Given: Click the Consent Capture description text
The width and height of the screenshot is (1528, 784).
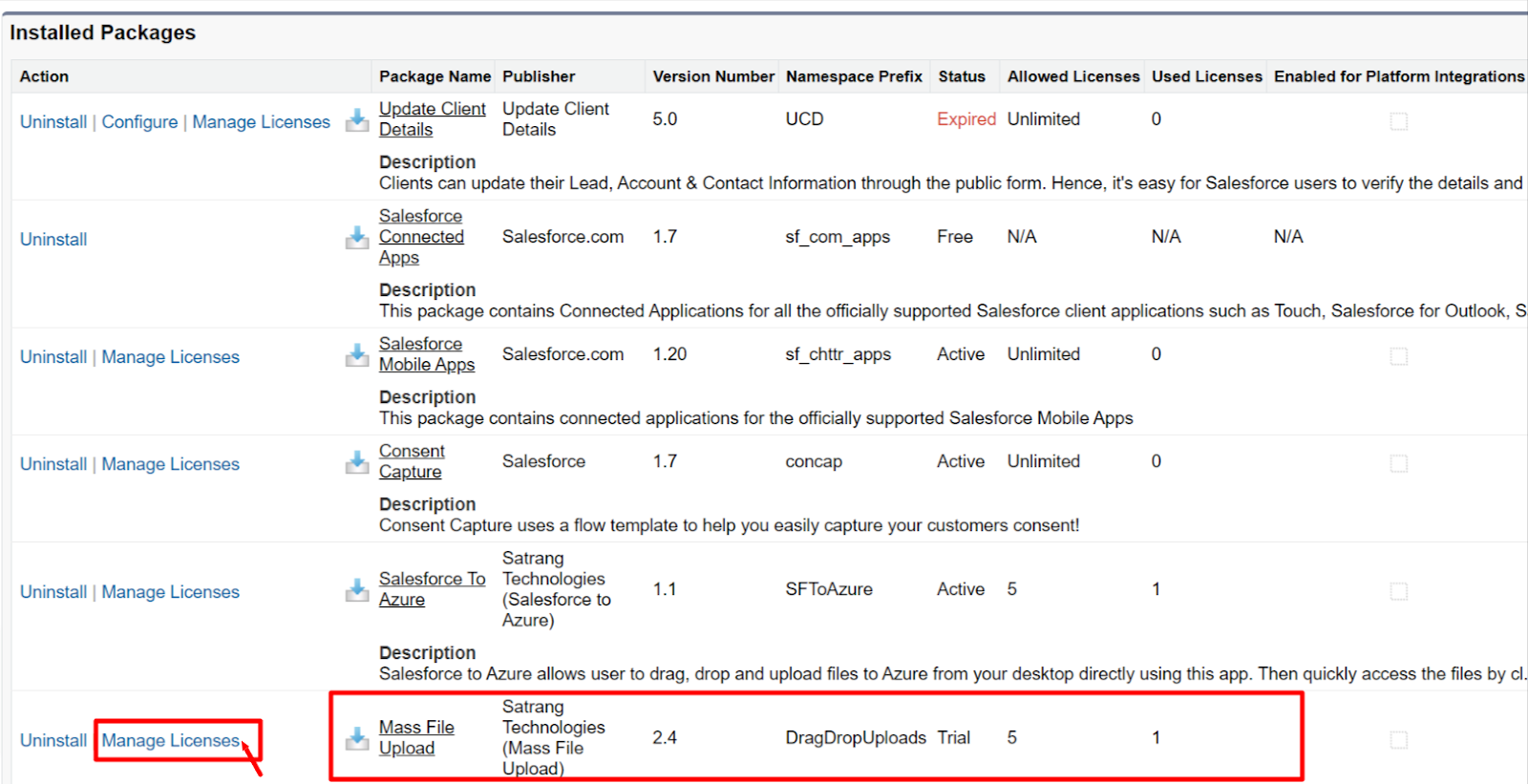Looking at the screenshot, I should [x=729, y=525].
